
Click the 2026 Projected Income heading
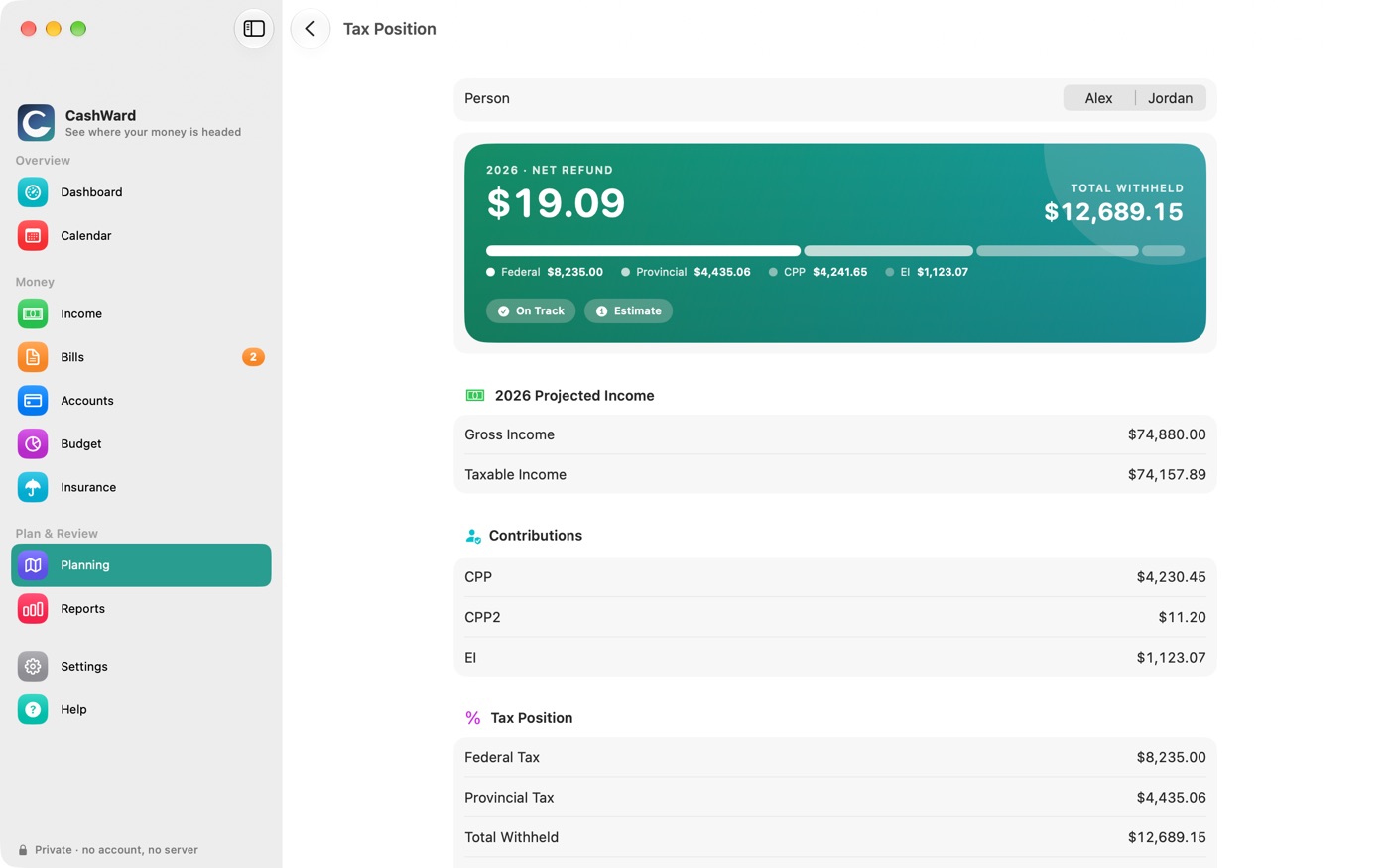[x=574, y=396]
